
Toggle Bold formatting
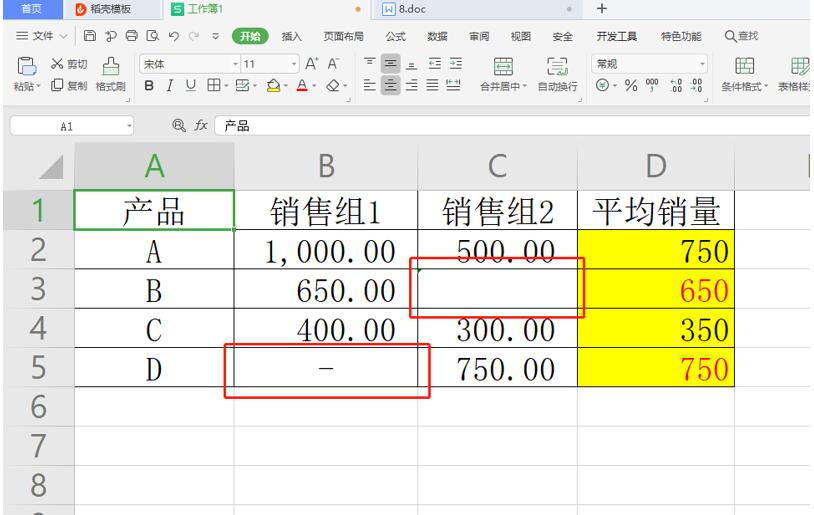(x=149, y=85)
